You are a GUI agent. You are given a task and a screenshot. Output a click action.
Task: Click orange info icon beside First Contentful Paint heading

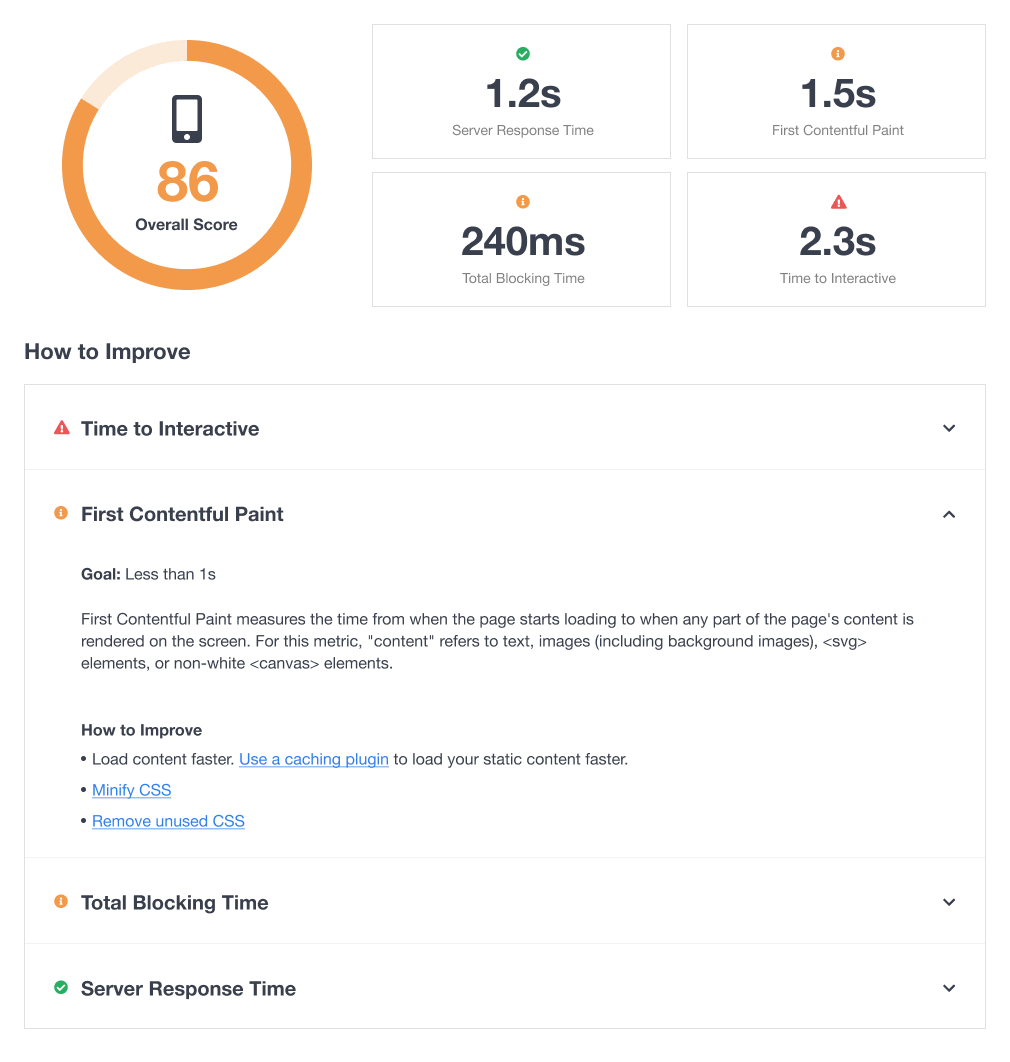click(x=61, y=514)
